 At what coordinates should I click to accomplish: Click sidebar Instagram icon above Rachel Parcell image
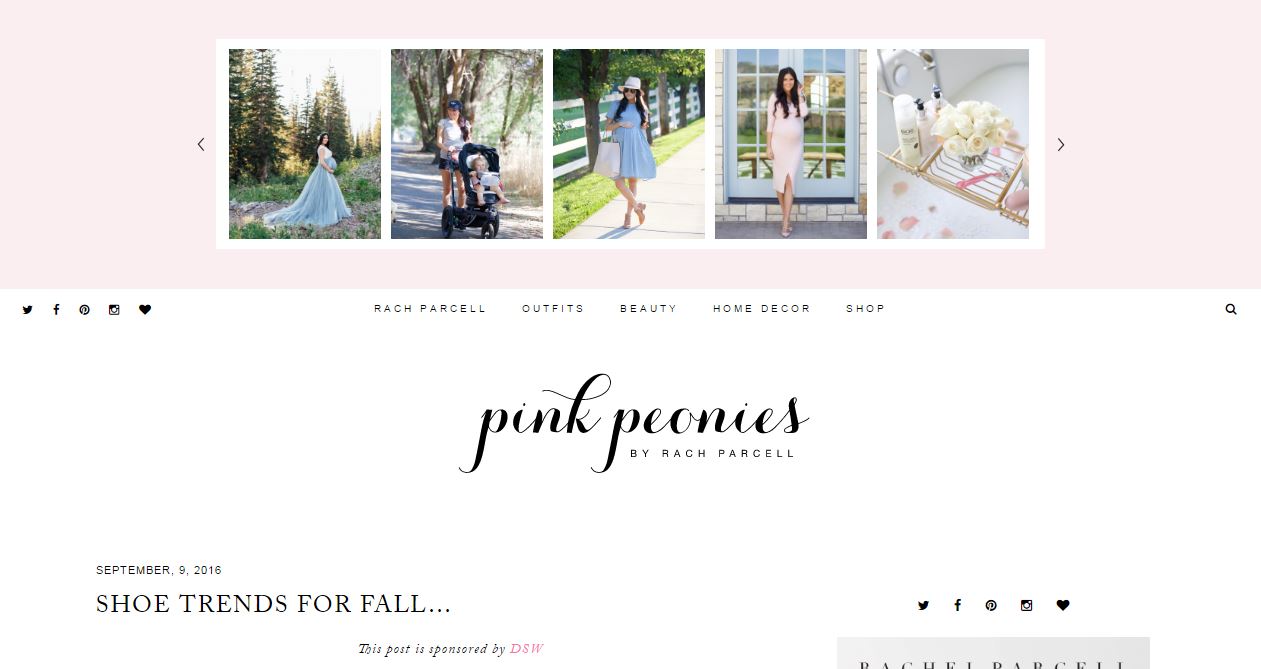[1026, 605]
